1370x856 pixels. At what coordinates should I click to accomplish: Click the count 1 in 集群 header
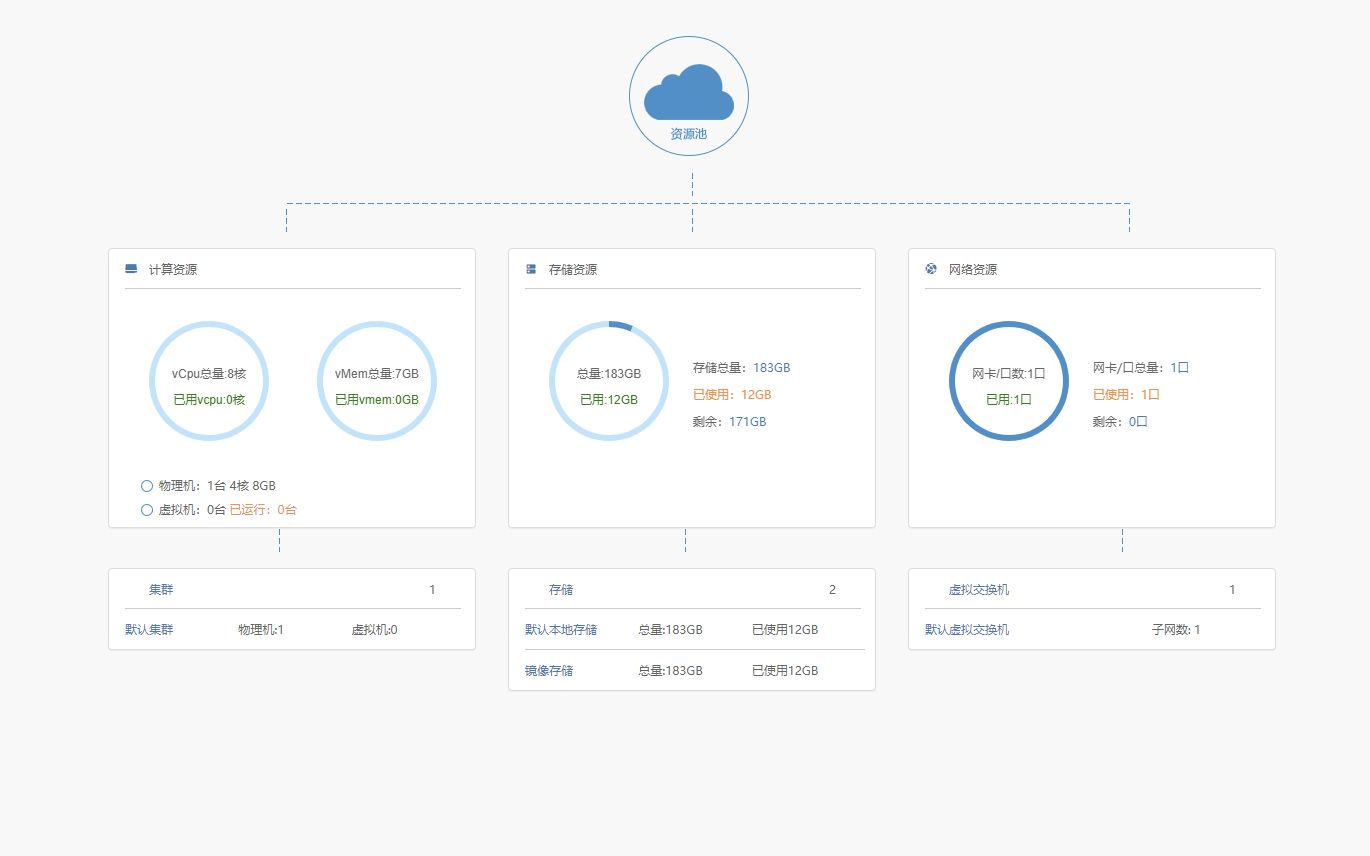pyautogui.click(x=432, y=590)
